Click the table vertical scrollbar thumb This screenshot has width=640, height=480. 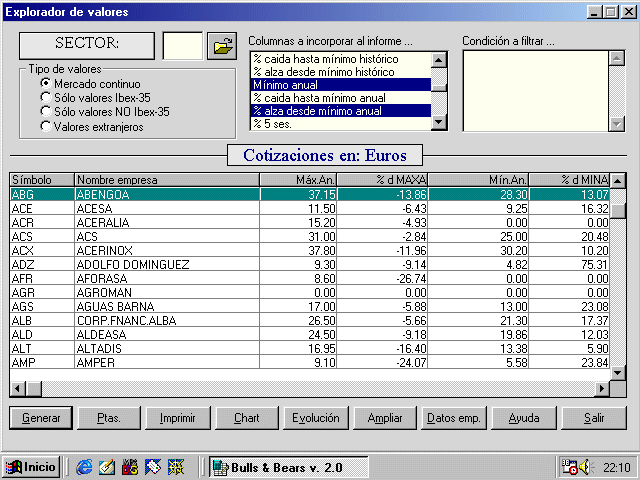pyautogui.click(x=618, y=211)
